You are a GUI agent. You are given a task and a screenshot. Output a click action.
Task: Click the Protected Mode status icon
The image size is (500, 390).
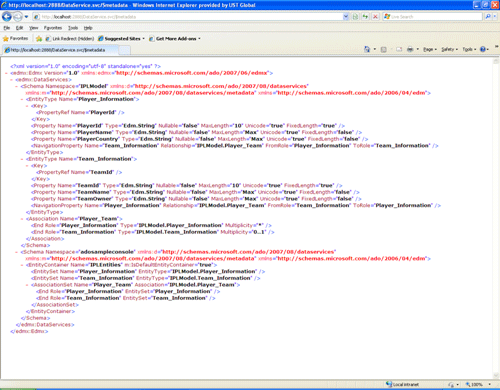click(451, 384)
